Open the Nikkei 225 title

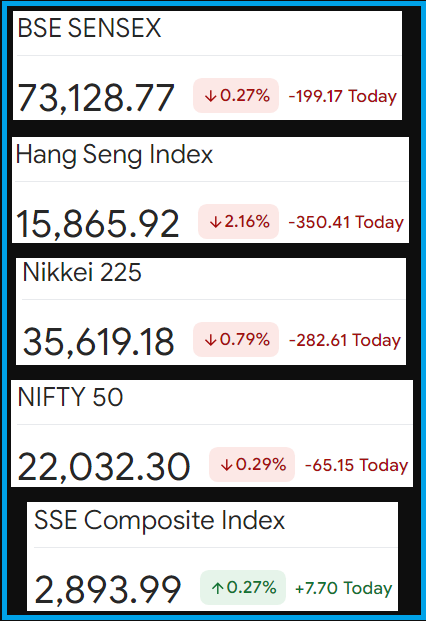tap(82, 272)
